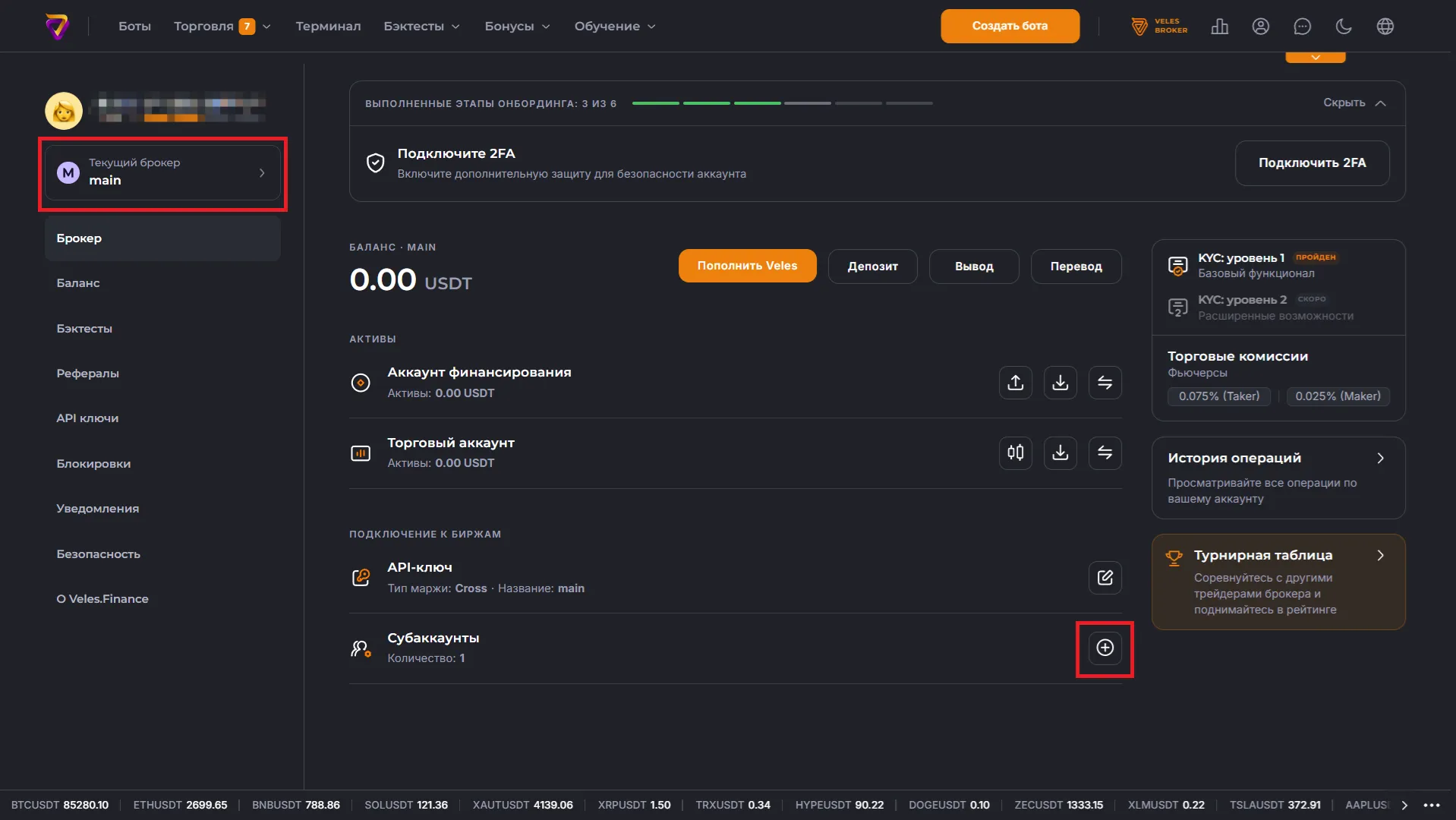Click the Подключить 2FA button
This screenshot has height=820, width=1456.
1312,163
